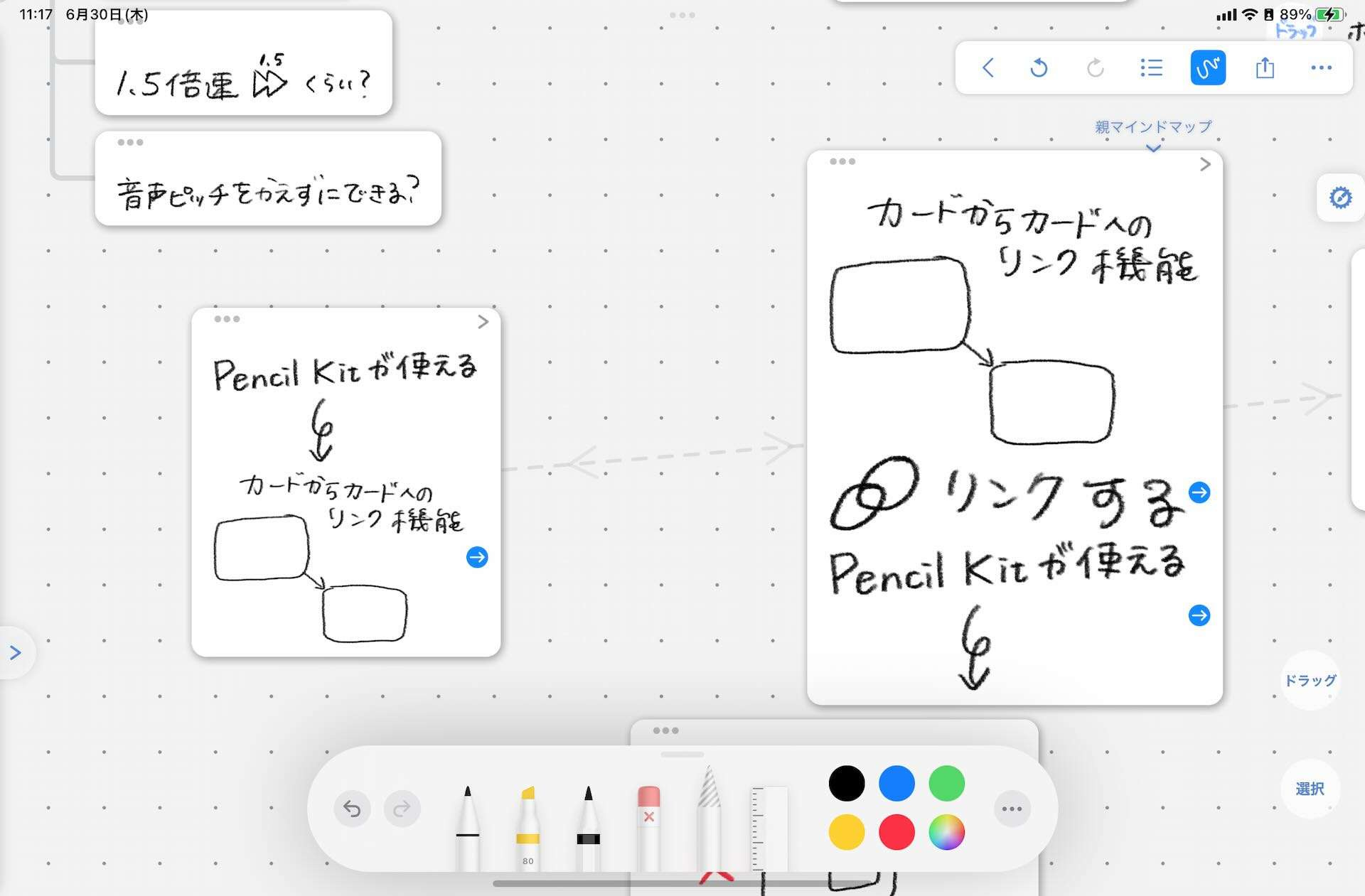Tap the 親マインドマップ link
This screenshot has height=896, width=1365.
pyautogui.click(x=1153, y=126)
